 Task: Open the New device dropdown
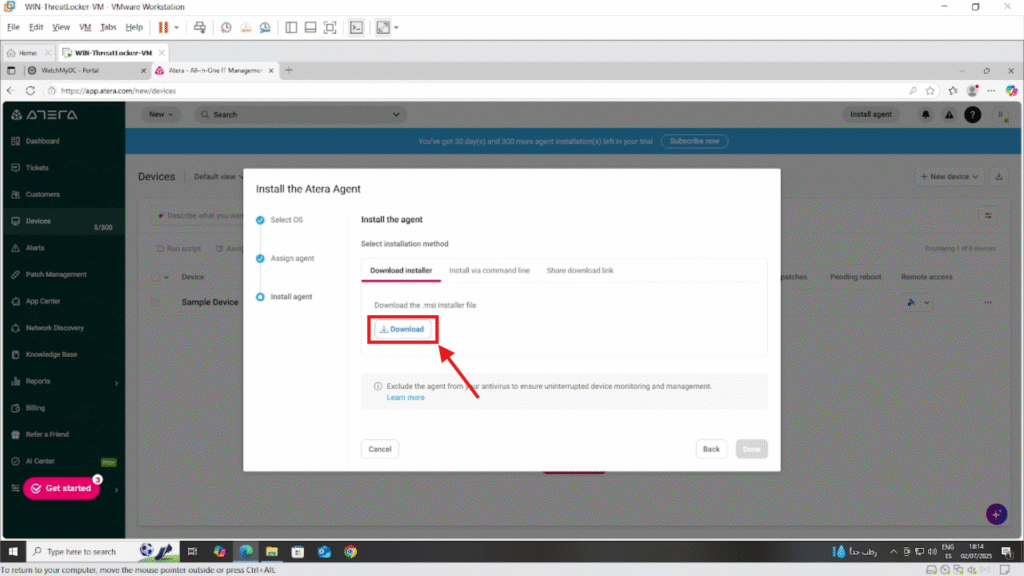pyautogui.click(x=950, y=177)
